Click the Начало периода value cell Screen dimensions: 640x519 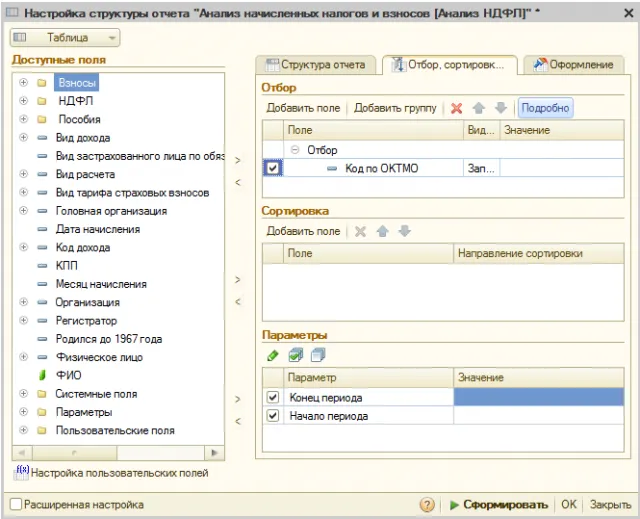pyautogui.click(x=538, y=415)
